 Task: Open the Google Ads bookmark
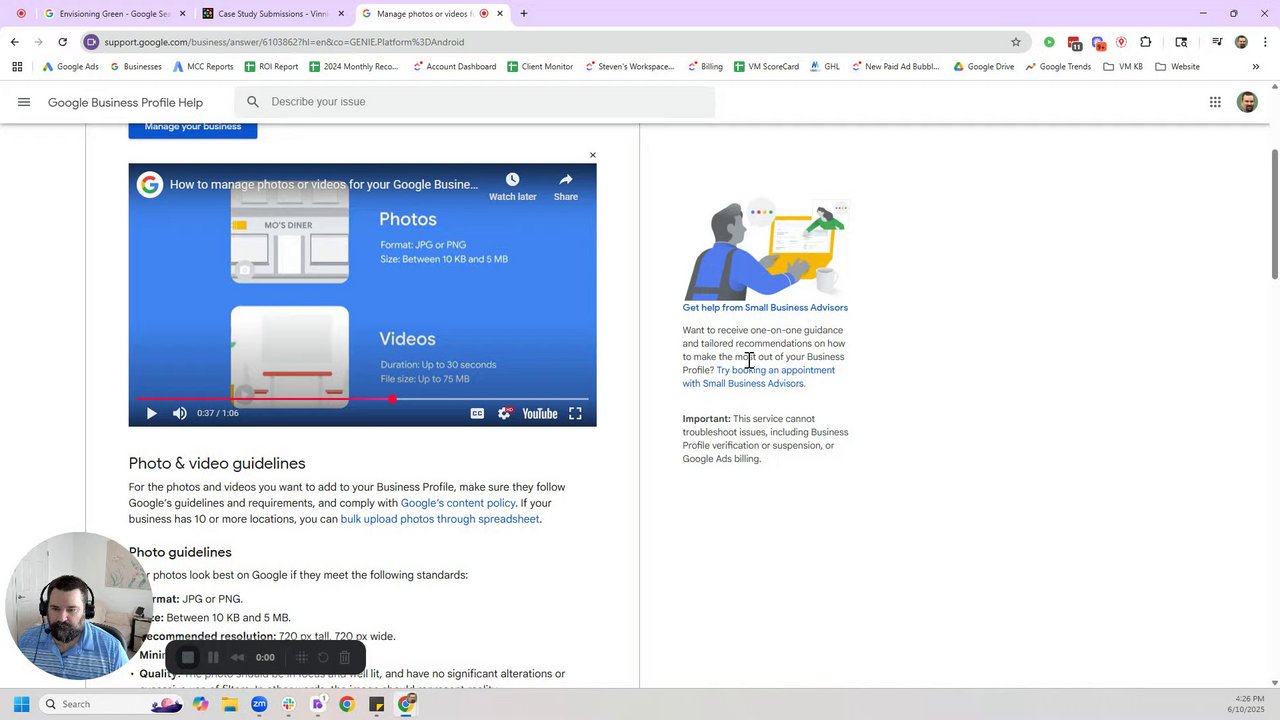click(70, 67)
